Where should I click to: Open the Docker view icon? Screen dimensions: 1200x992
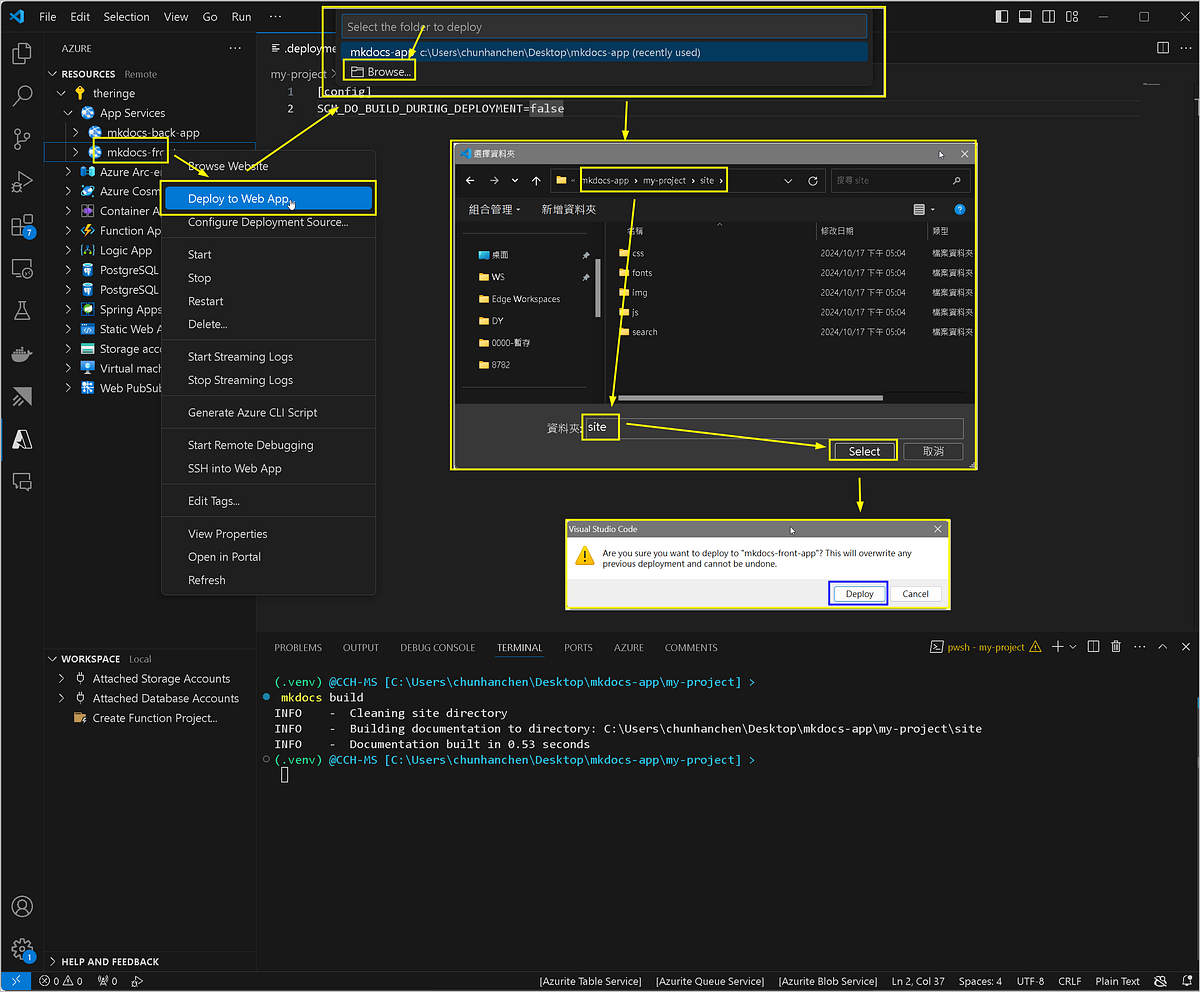click(21, 355)
